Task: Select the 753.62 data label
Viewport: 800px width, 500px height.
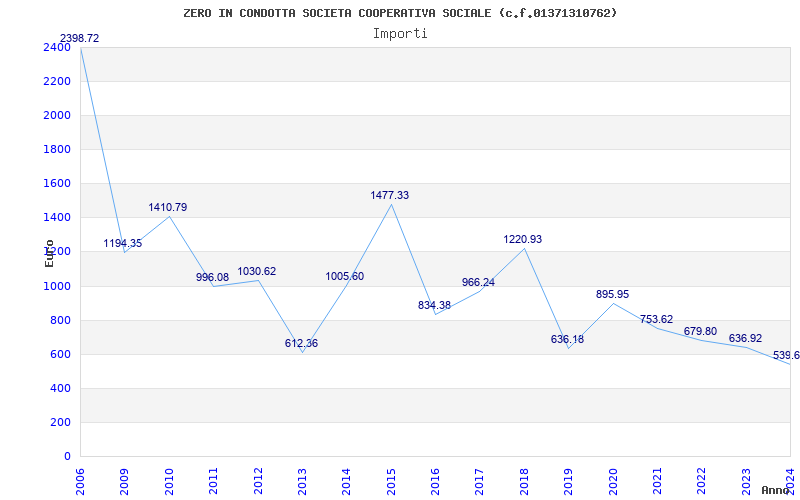Action: click(x=656, y=319)
